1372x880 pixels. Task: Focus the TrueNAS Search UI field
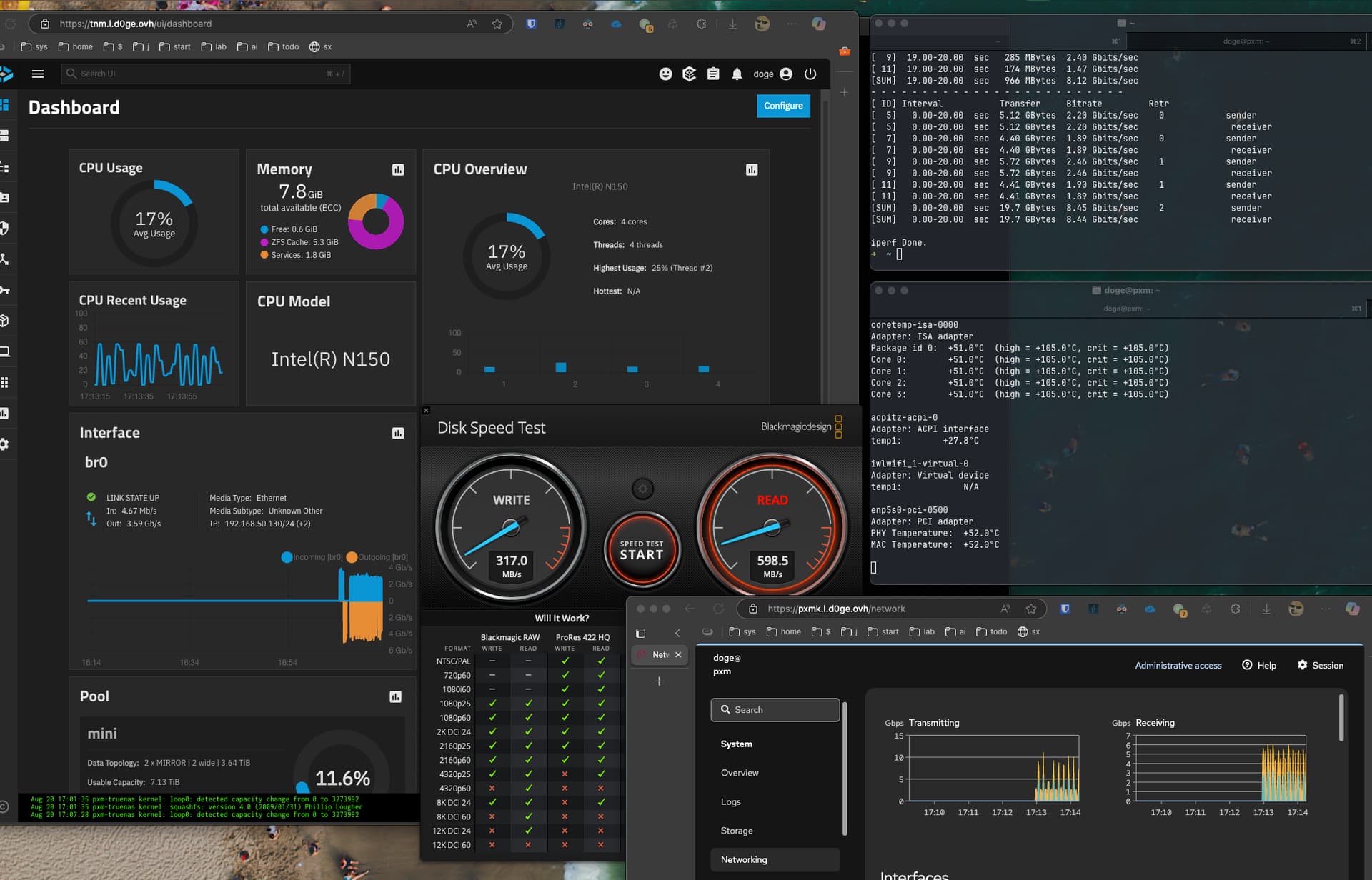[206, 74]
